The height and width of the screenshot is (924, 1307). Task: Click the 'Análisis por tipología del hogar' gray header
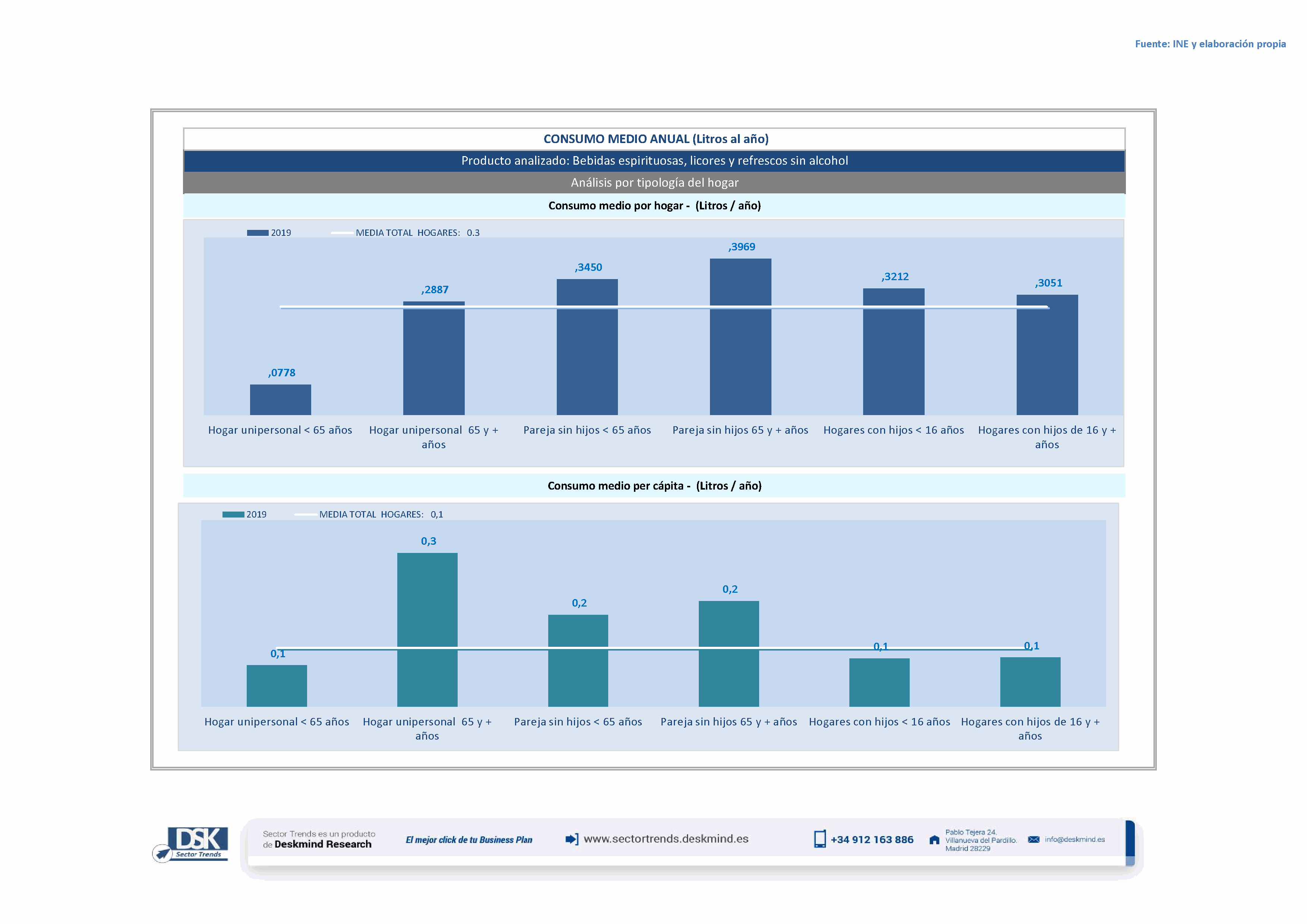pos(654,183)
